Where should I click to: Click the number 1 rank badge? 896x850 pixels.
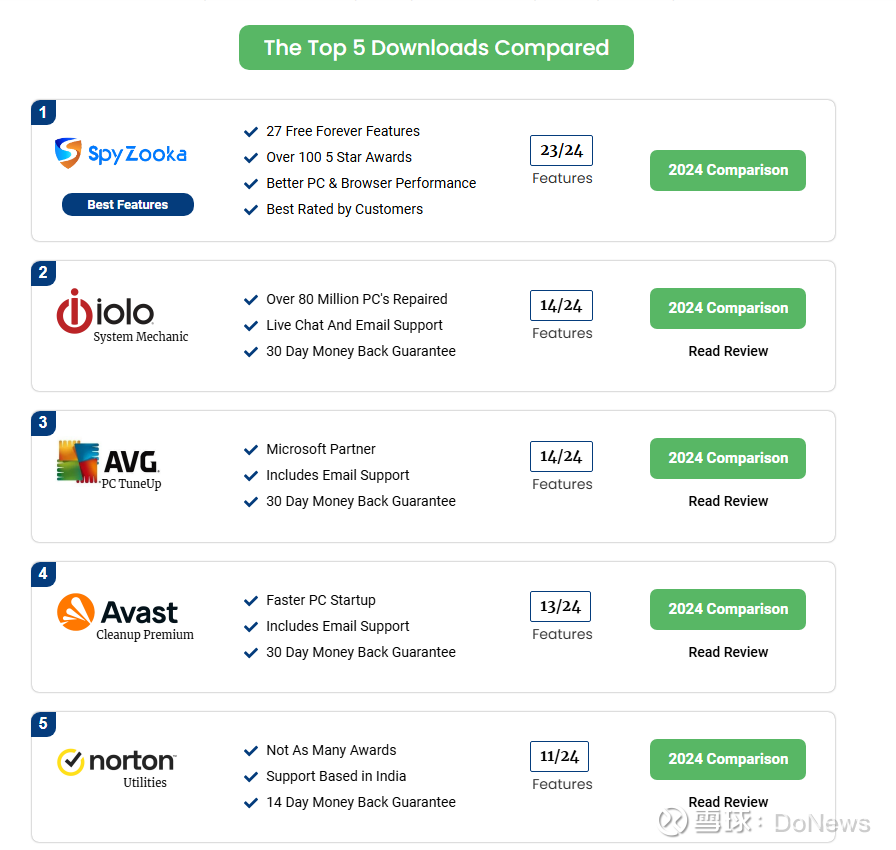tap(43, 112)
